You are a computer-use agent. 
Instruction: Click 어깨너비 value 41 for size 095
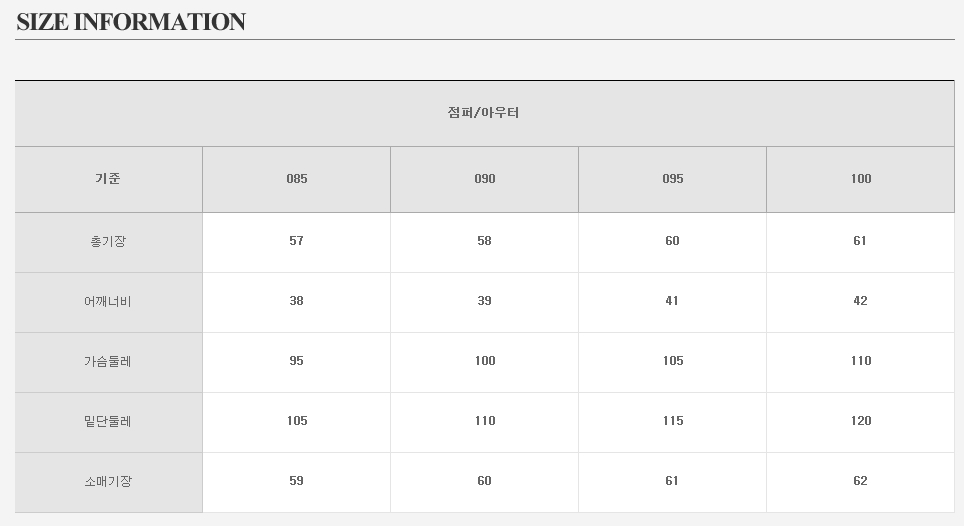(672, 301)
